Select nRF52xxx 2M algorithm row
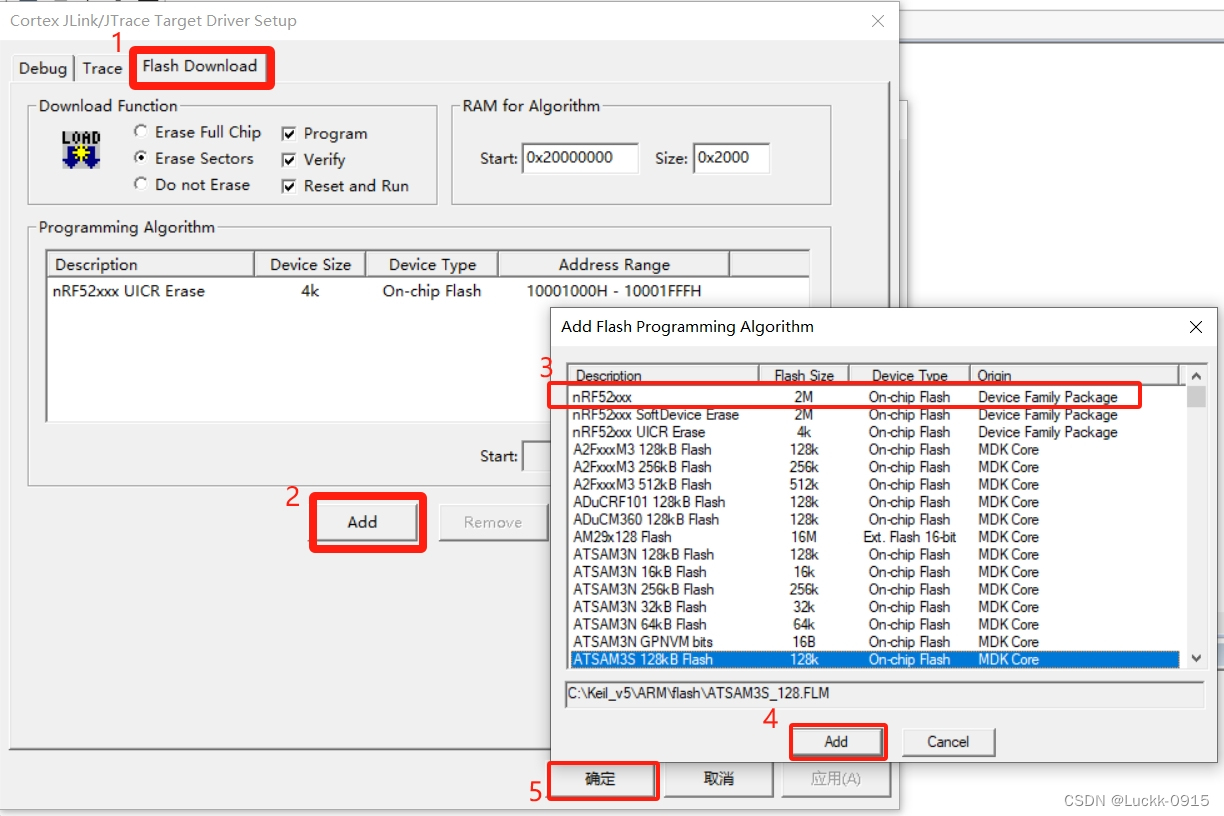 click(x=876, y=397)
